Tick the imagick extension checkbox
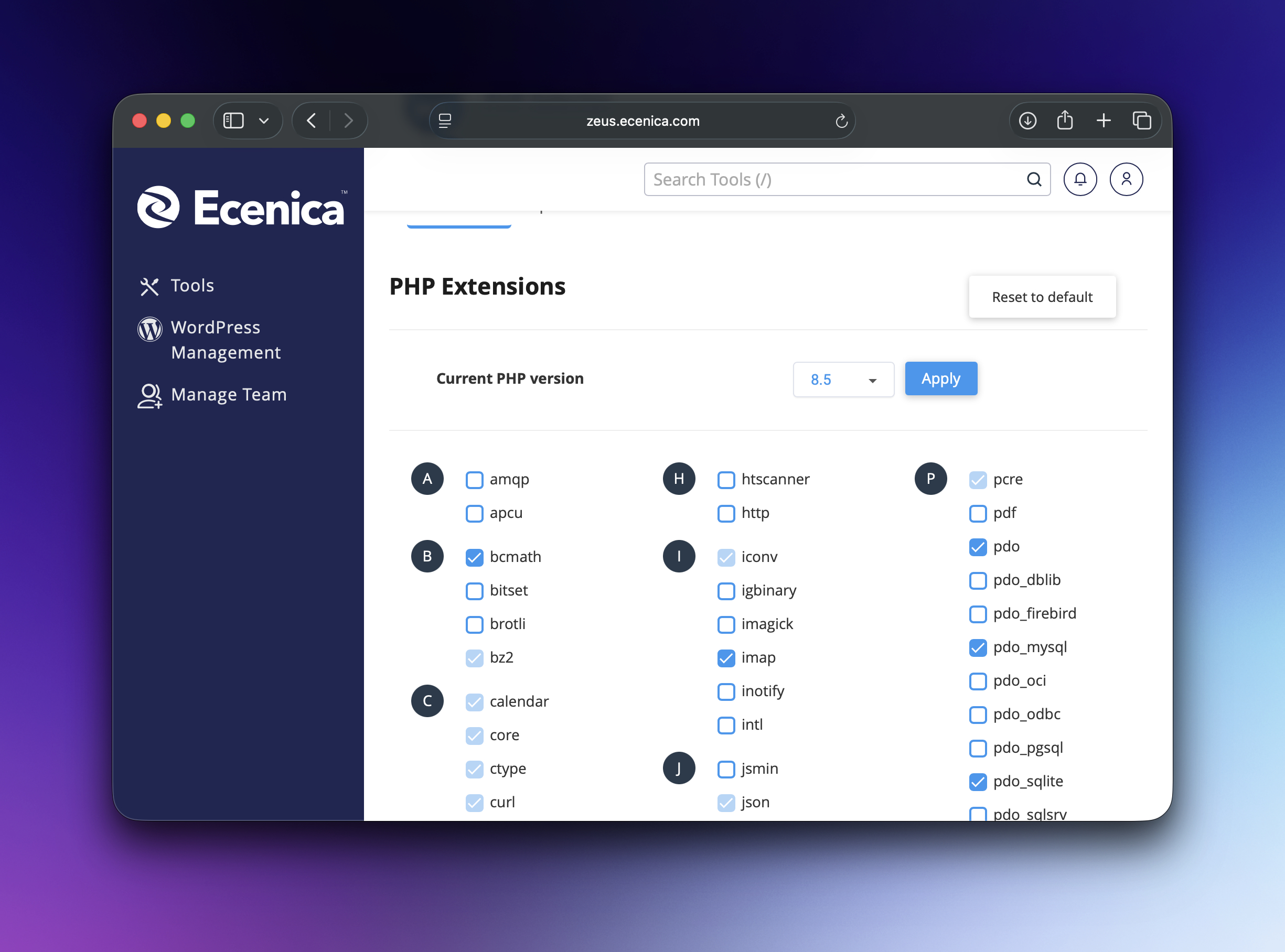Screen dimensions: 1285x952 click(x=726, y=625)
